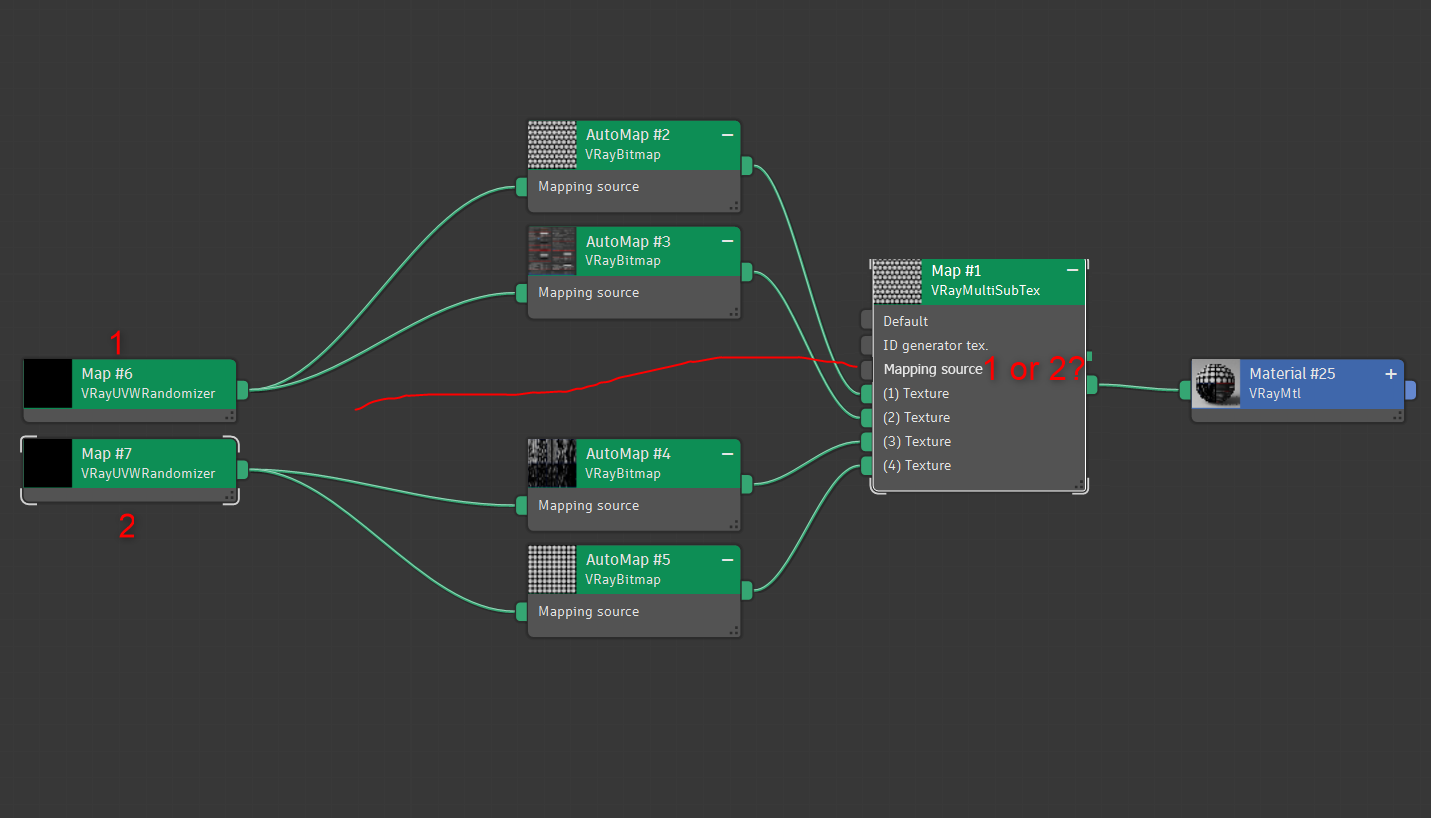Grab AutoMap #2 node resize grip
Screen dimensions: 1431x818
tap(734, 206)
